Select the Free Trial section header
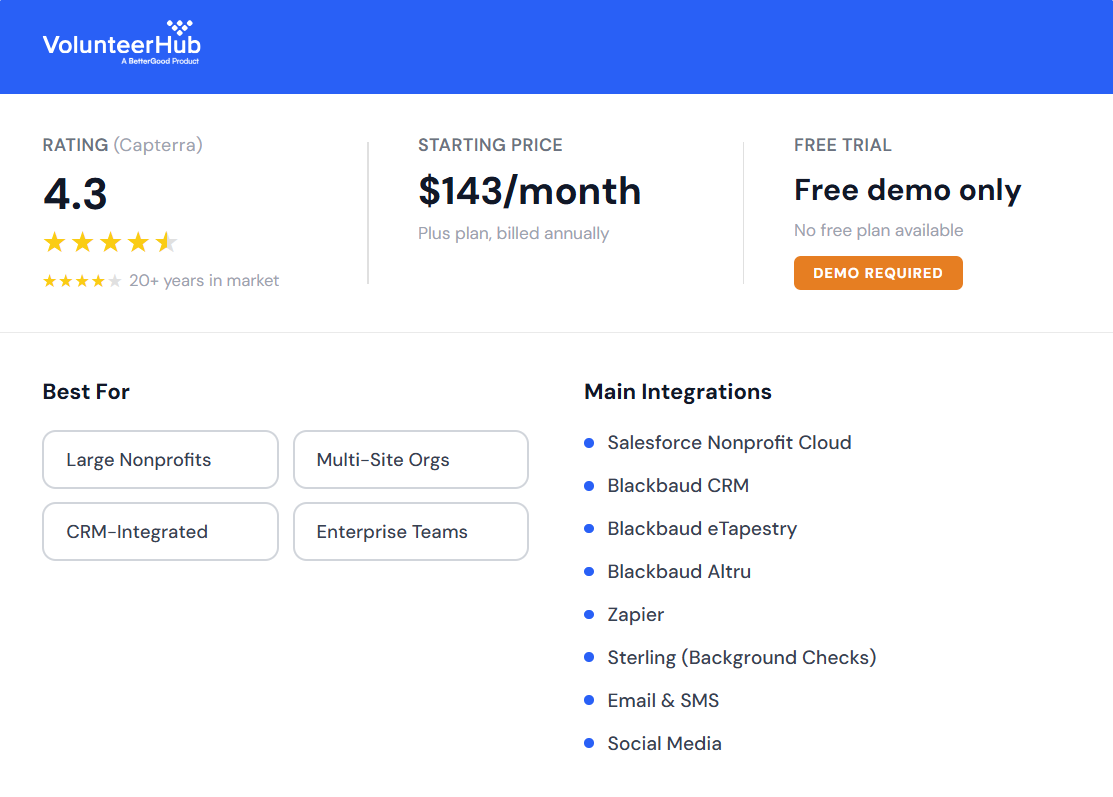The height and width of the screenshot is (797, 1113). click(842, 145)
